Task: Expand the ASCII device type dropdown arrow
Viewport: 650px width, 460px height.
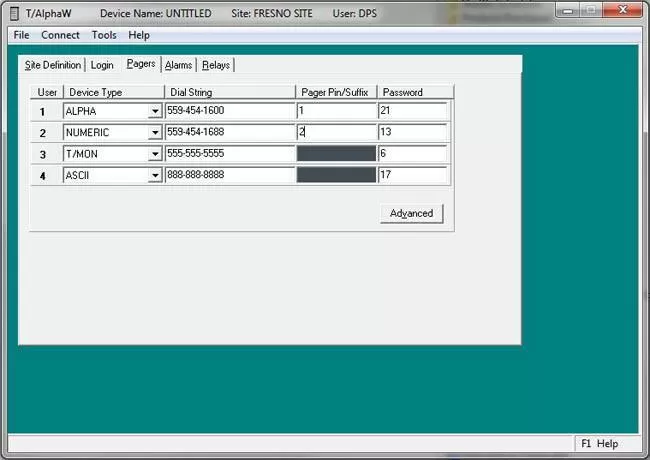Action: [x=155, y=176]
